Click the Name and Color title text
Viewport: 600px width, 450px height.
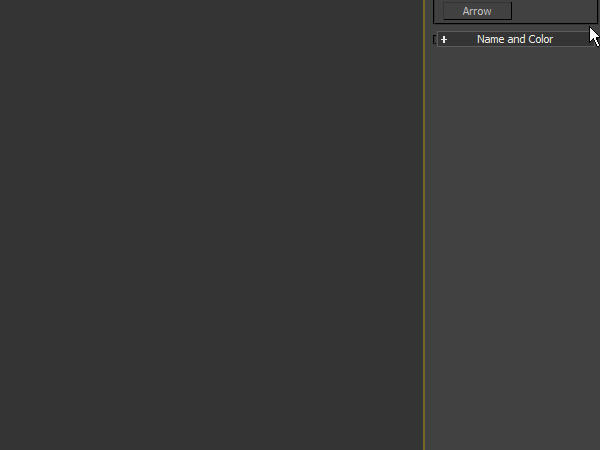pyautogui.click(x=514, y=39)
